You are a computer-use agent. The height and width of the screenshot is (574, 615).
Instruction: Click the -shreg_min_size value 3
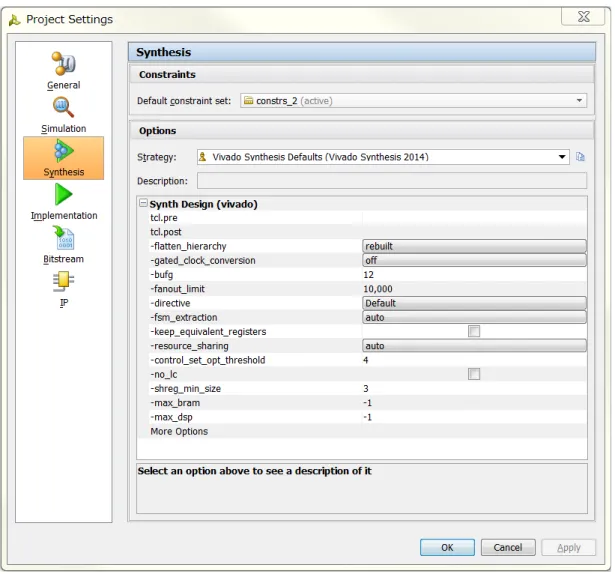tap(474, 388)
